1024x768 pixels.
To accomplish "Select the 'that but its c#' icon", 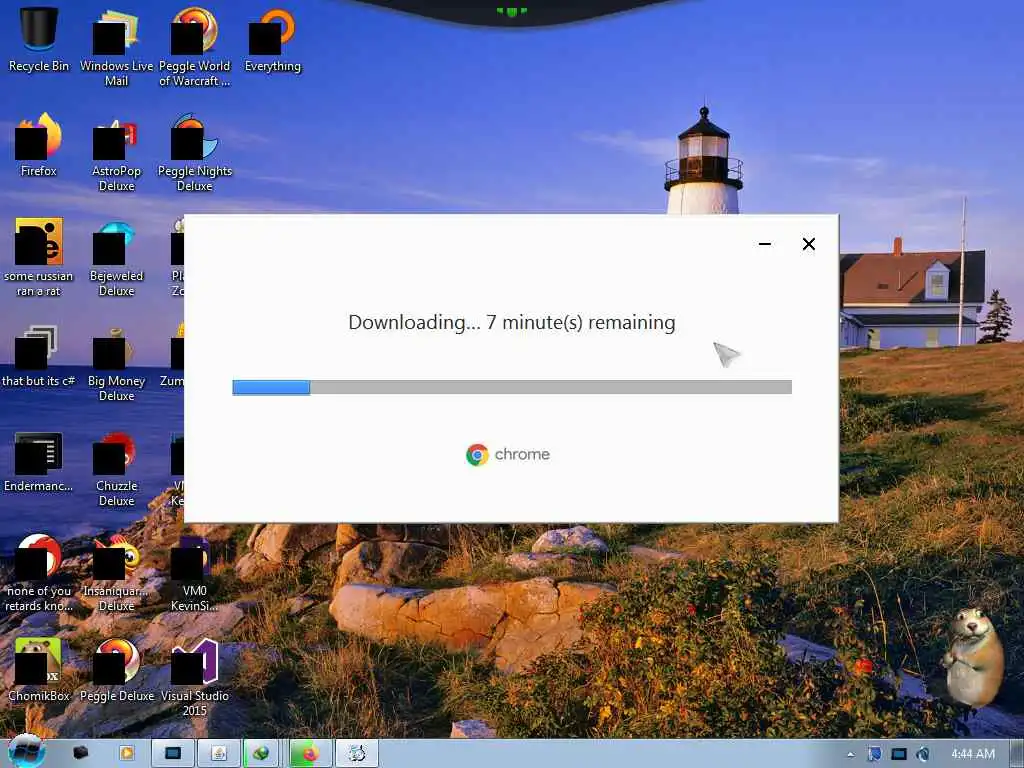I will click(39, 355).
